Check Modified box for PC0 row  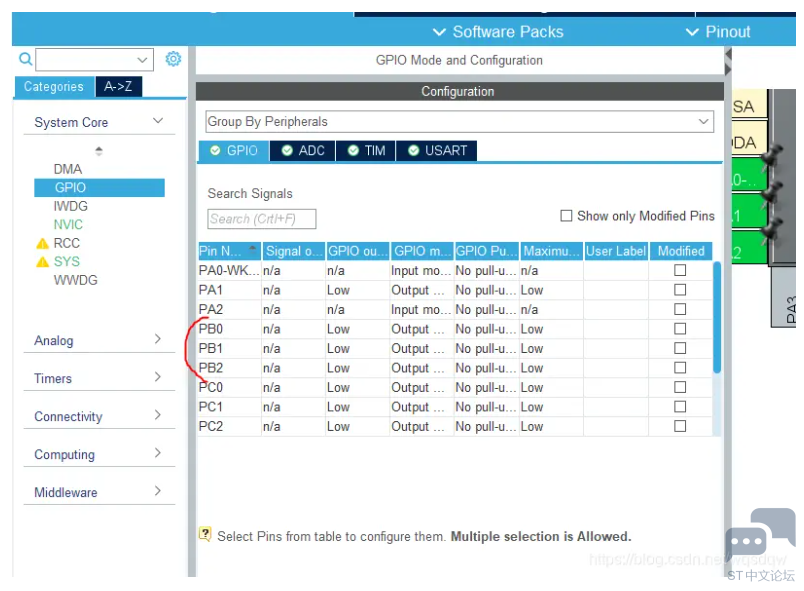coord(680,387)
